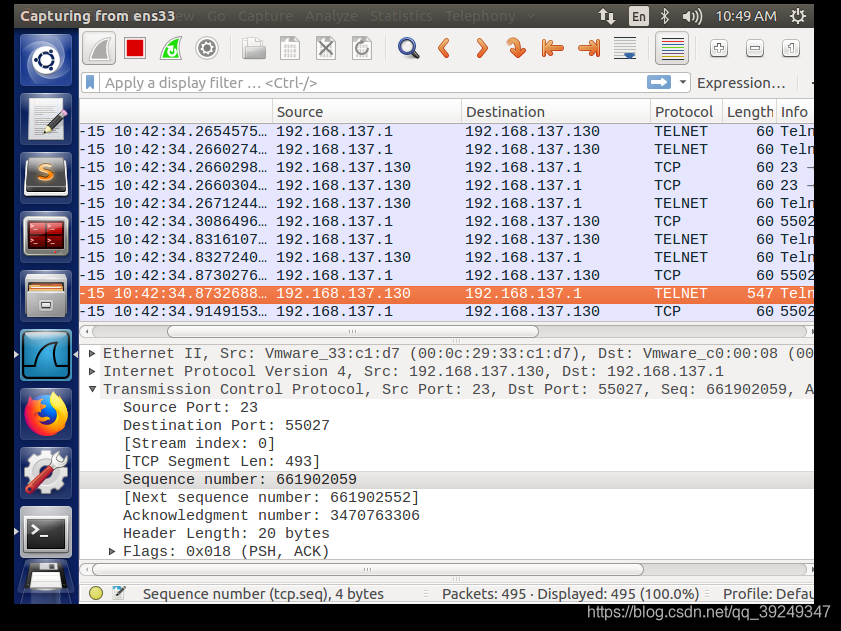
Task: Reload the capture file icon
Action: coord(362,48)
